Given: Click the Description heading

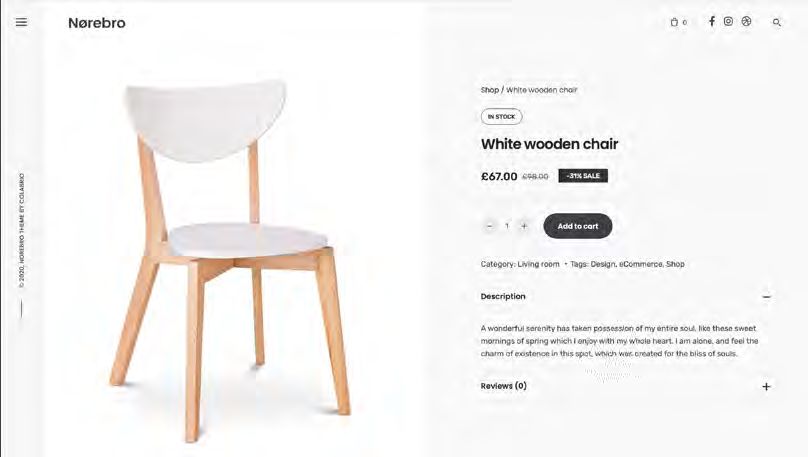Looking at the screenshot, I should pyautogui.click(x=503, y=296).
